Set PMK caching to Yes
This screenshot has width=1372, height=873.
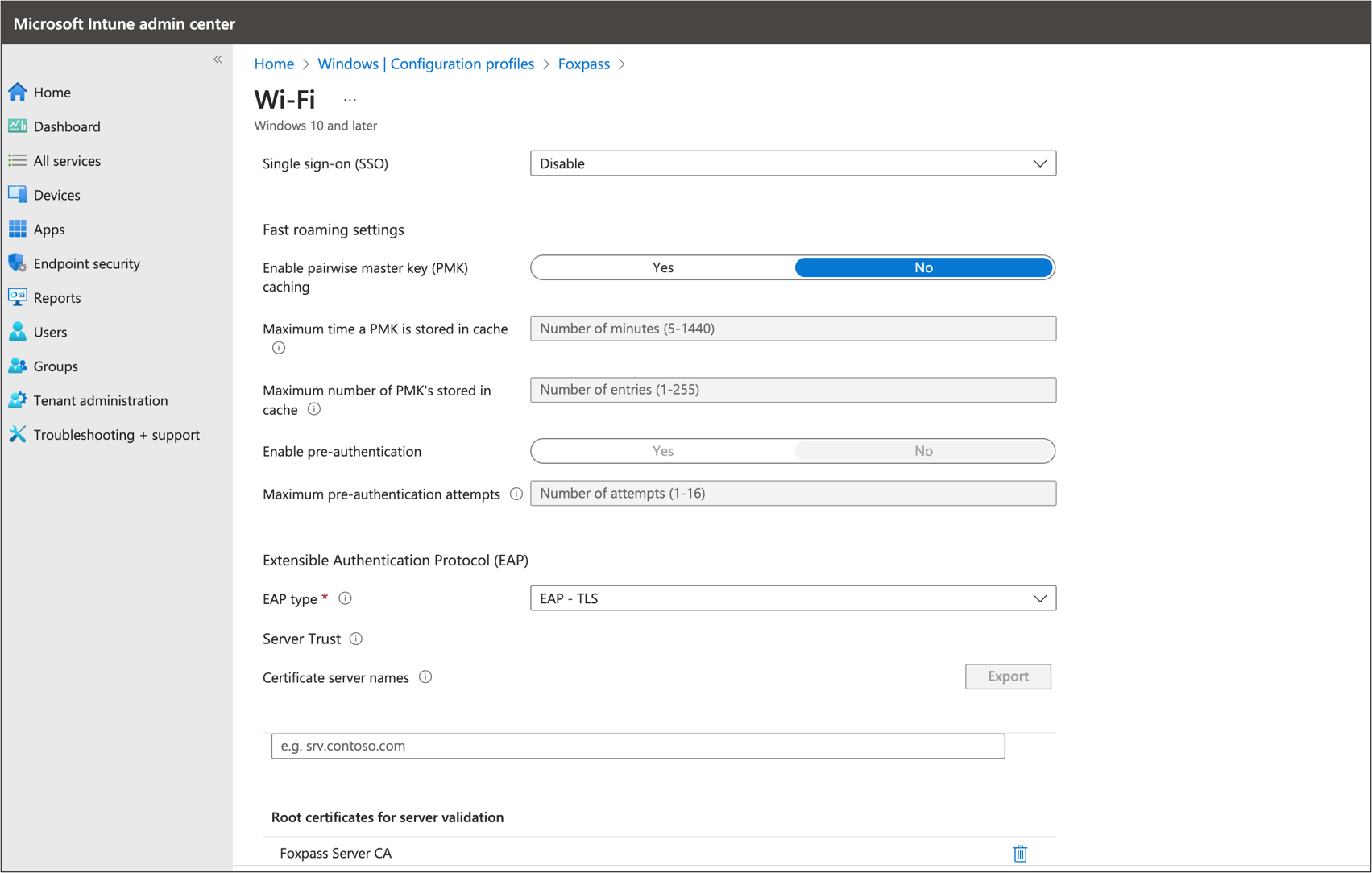[663, 267]
